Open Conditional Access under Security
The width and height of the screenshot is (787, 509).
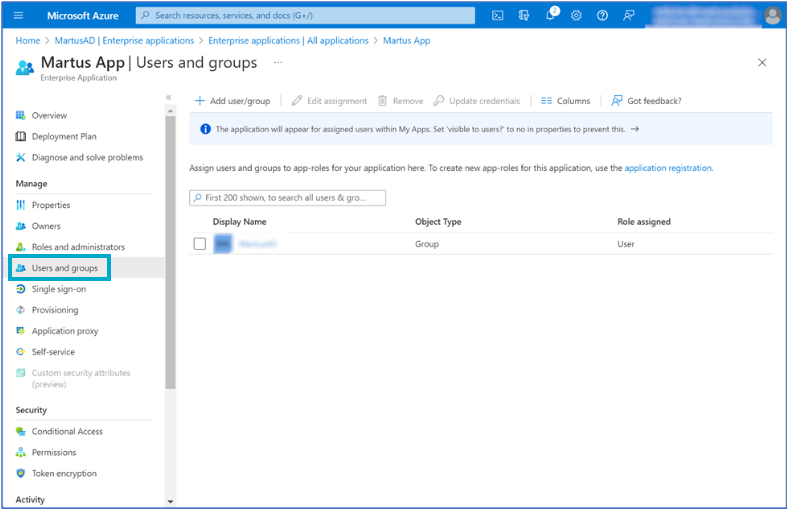(x=67, y=432)
